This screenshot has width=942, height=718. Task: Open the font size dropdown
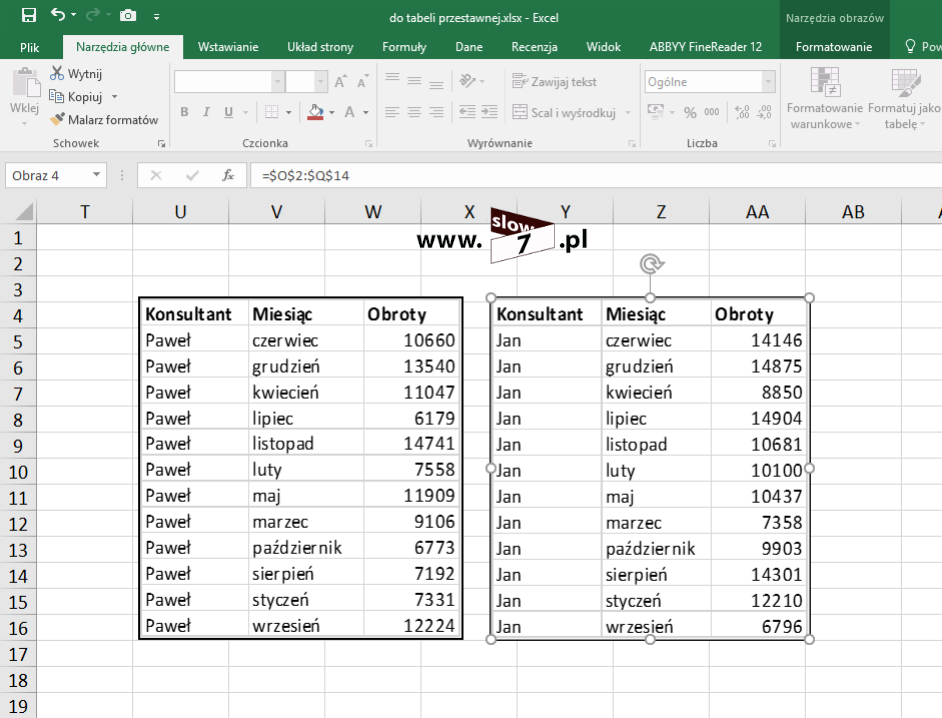(x=321, y=82)
